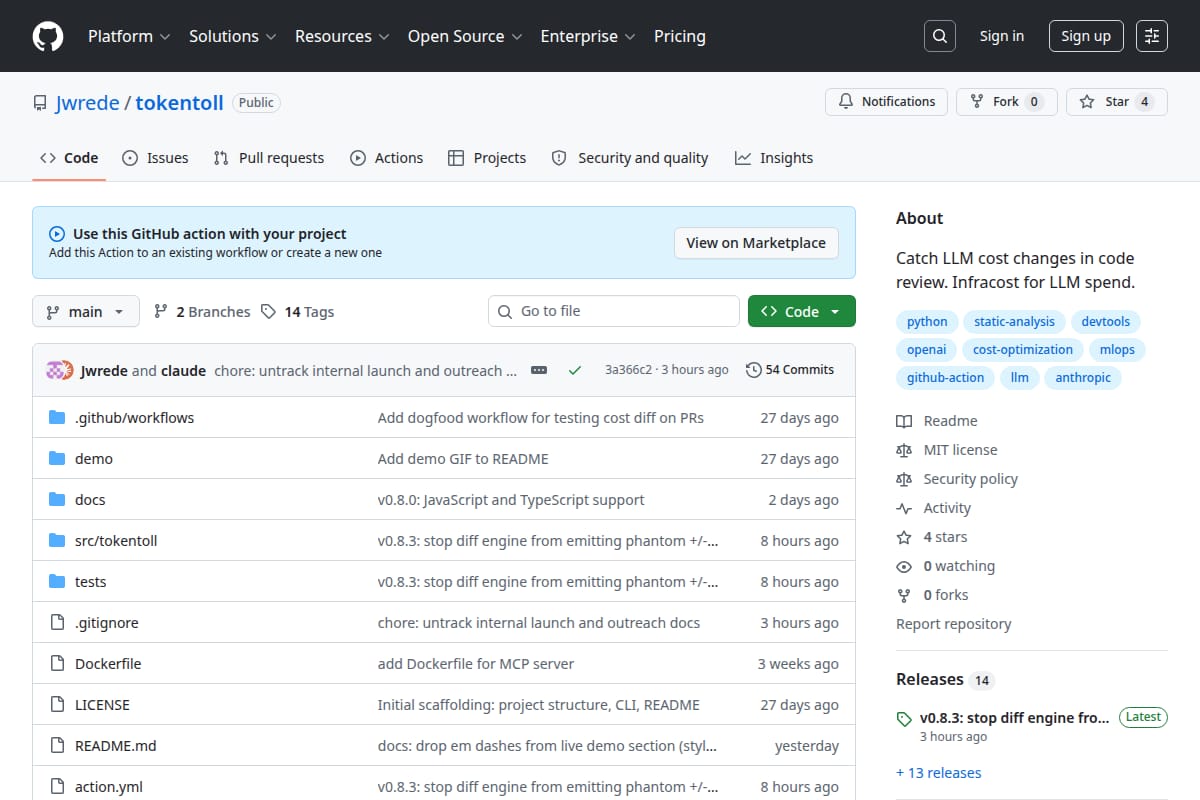The height and width of the screenshot is (800, 1200).
Task: Open commit hash 3a366c2
Action: pos(628,370)
